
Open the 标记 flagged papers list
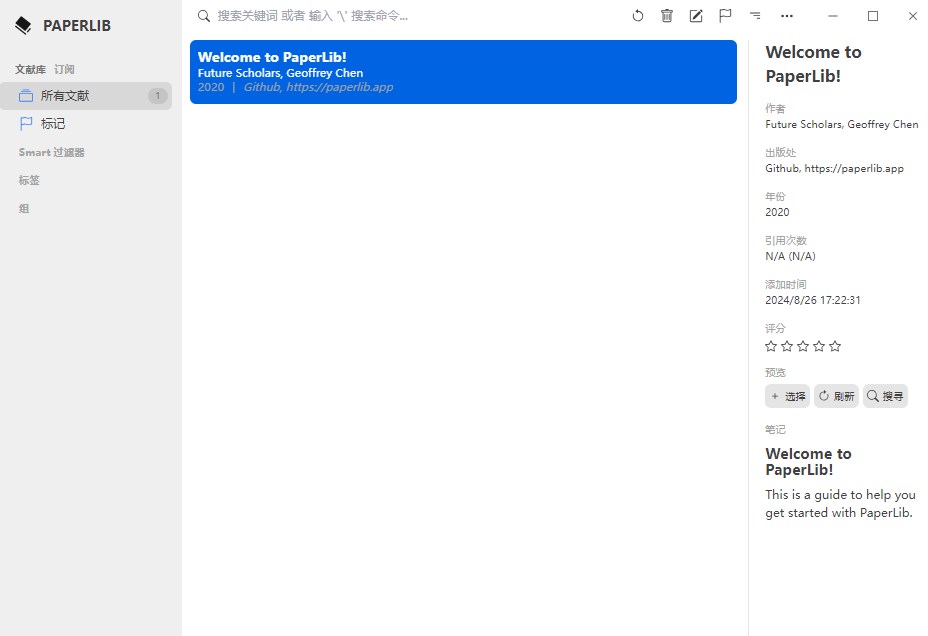(x=53, y=124)
